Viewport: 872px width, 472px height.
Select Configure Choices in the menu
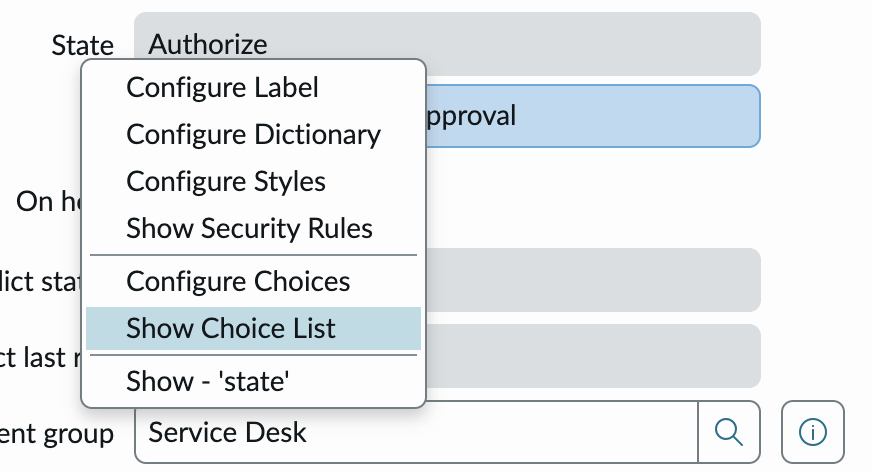(238, 281)
